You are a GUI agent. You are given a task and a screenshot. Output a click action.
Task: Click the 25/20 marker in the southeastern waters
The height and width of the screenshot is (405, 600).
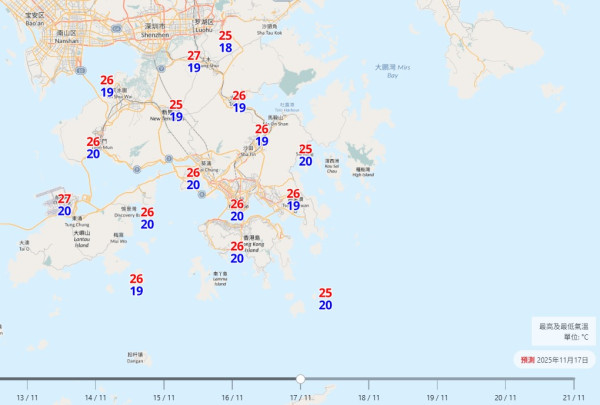coord(325,299)
